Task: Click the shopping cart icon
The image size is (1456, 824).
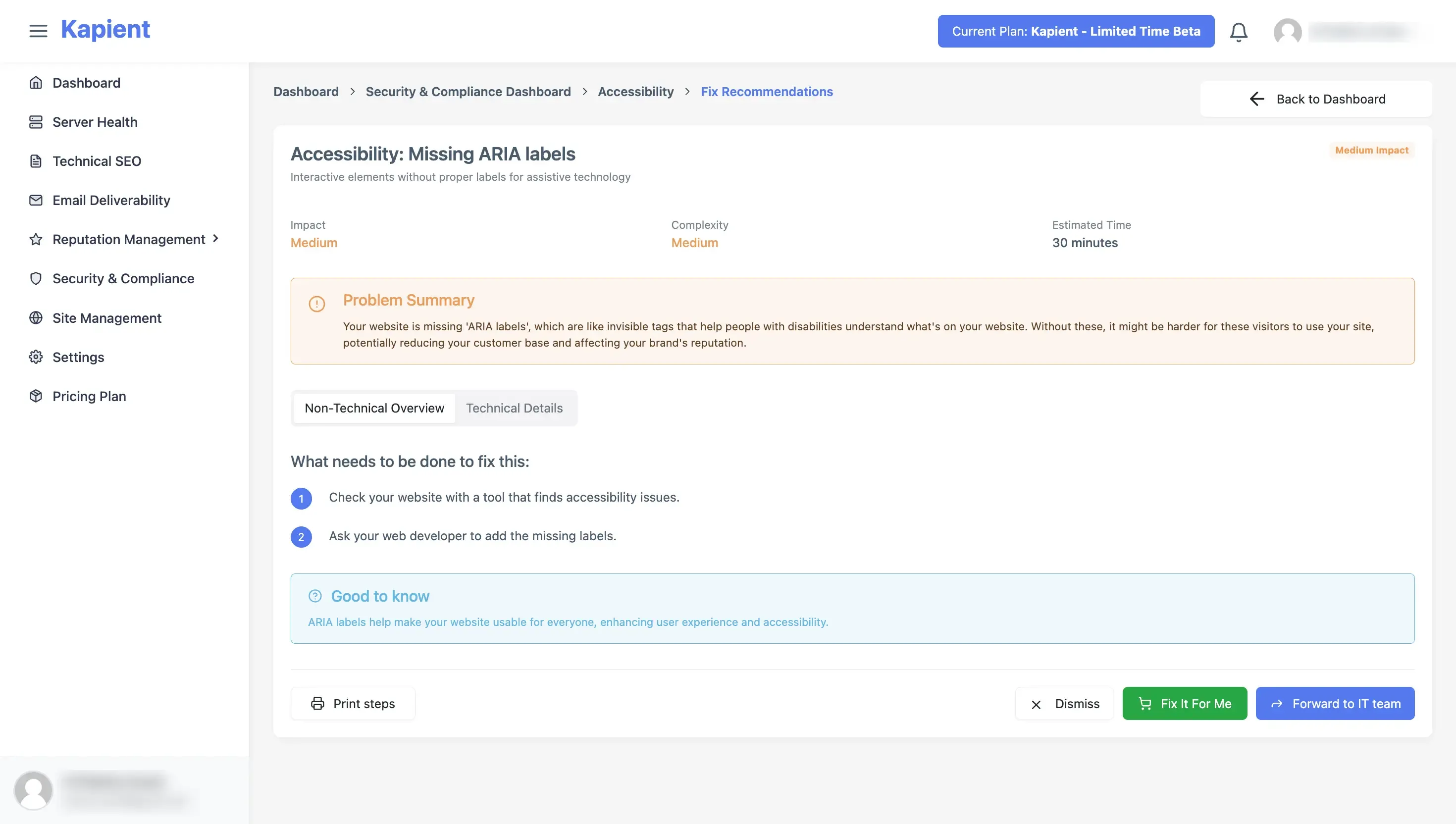Action: pyautogui.click(x=1144, y=703)
